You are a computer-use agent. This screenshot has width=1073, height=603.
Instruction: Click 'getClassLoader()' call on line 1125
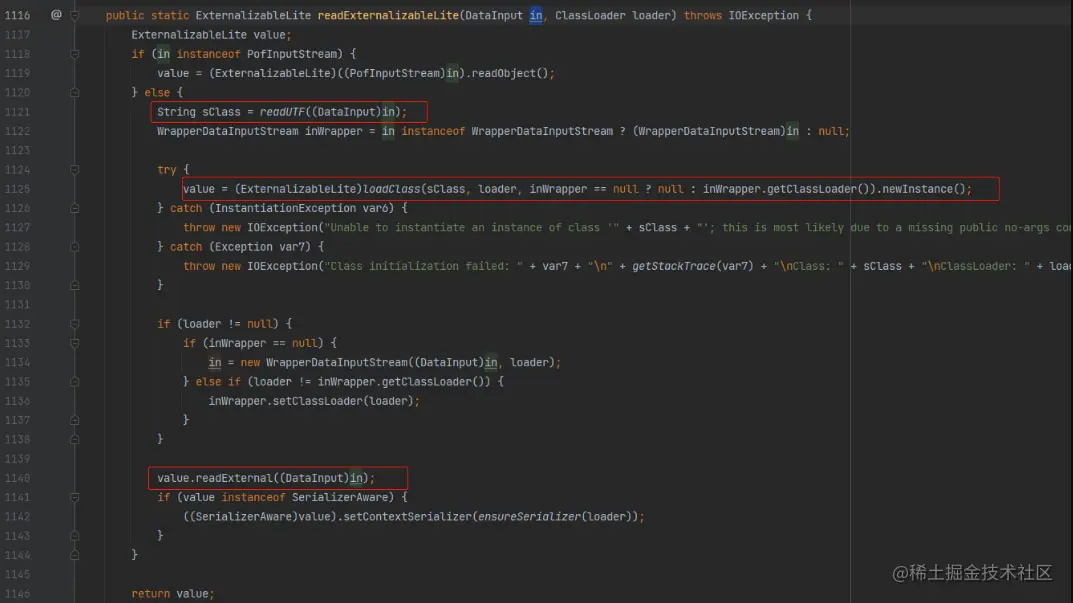(818, 189)
